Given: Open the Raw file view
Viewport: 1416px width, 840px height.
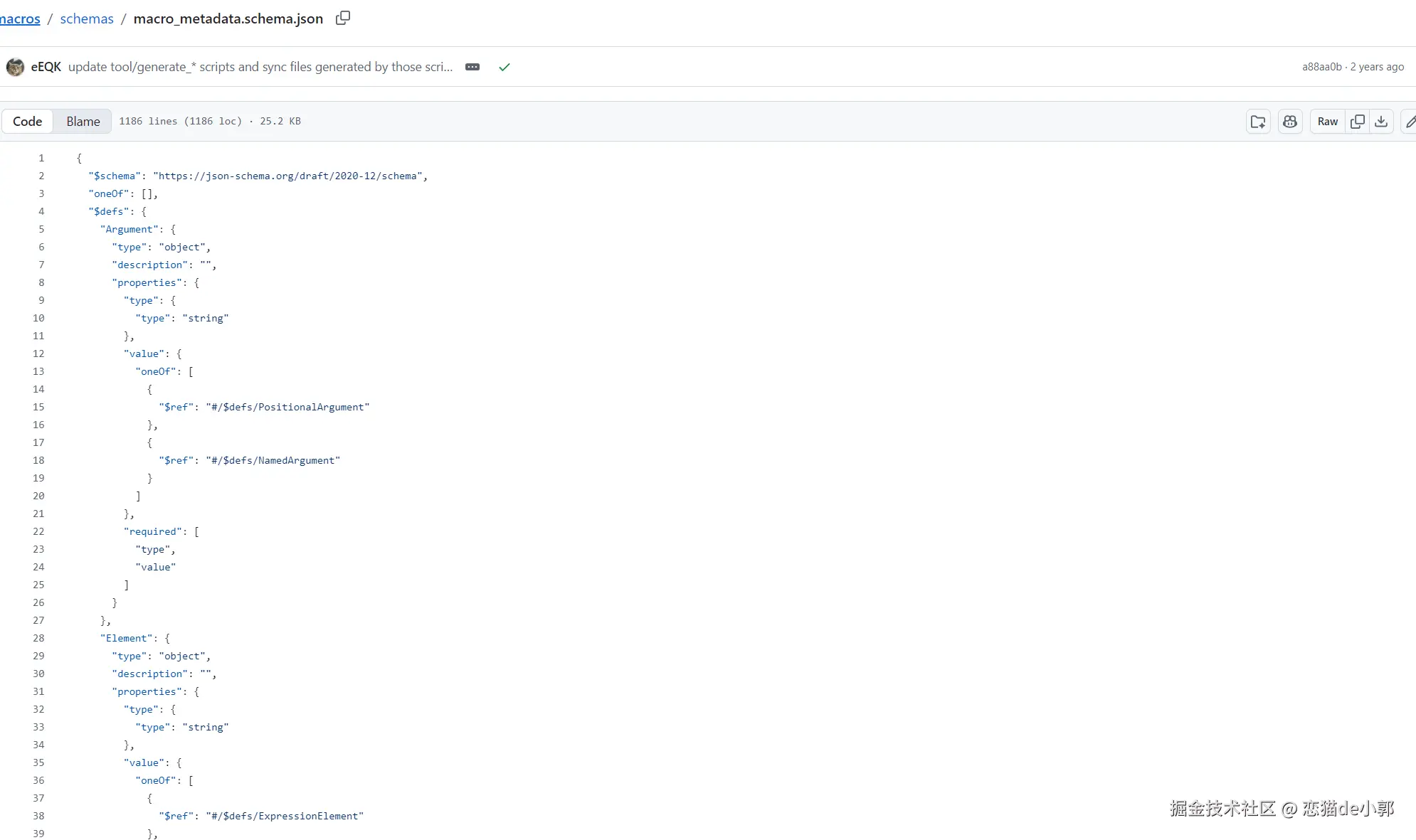Looking at the screenshot, I should (x=1327, y=122).
